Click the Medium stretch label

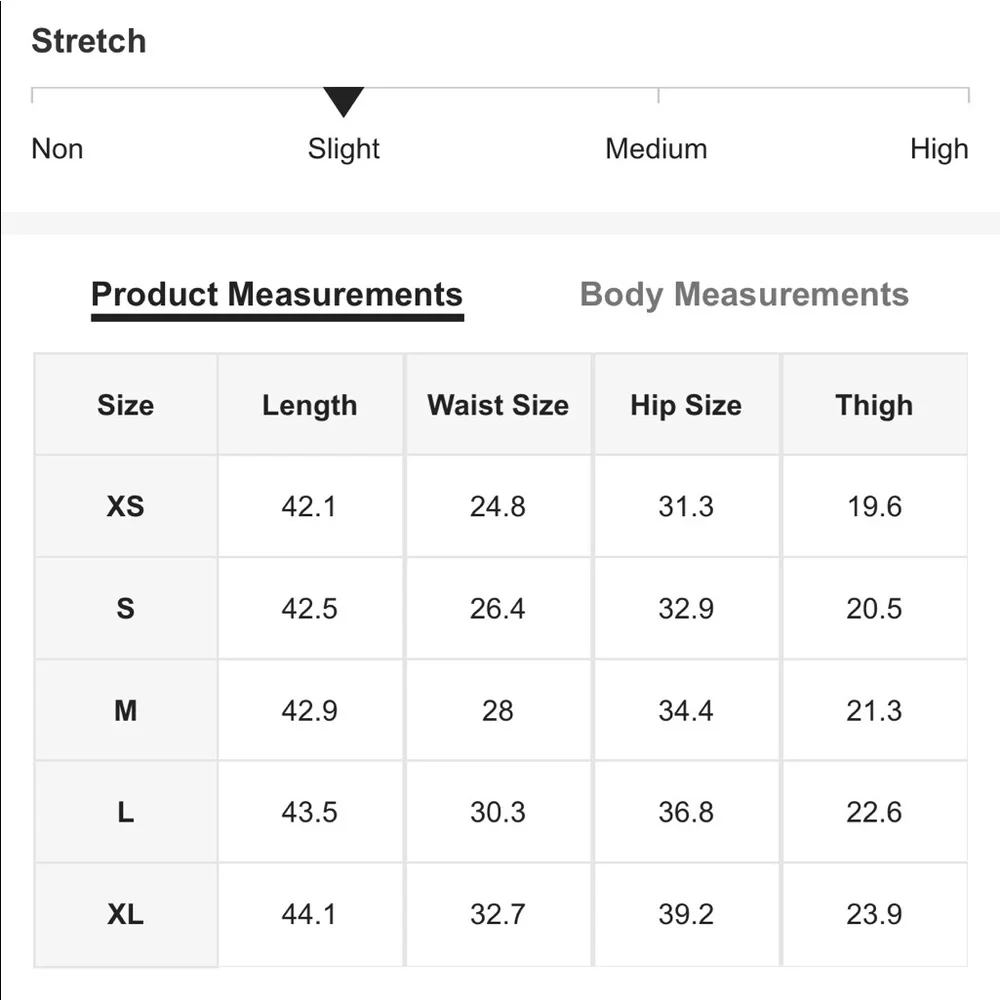[656, 149]
